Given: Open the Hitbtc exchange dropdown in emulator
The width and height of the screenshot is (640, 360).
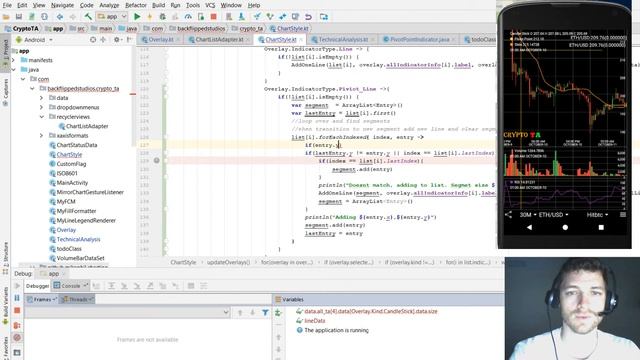Looking at the screenshot, I should click(x=597, y=215).
